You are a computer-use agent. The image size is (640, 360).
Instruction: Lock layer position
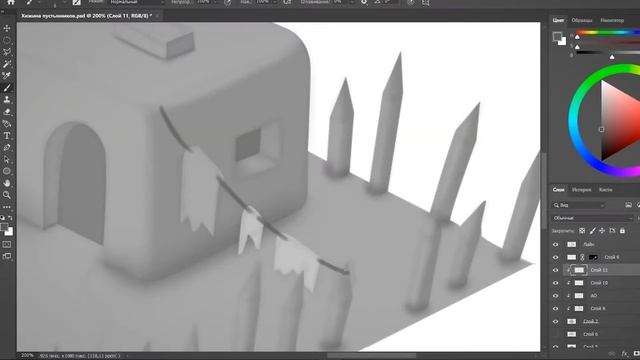602,231
